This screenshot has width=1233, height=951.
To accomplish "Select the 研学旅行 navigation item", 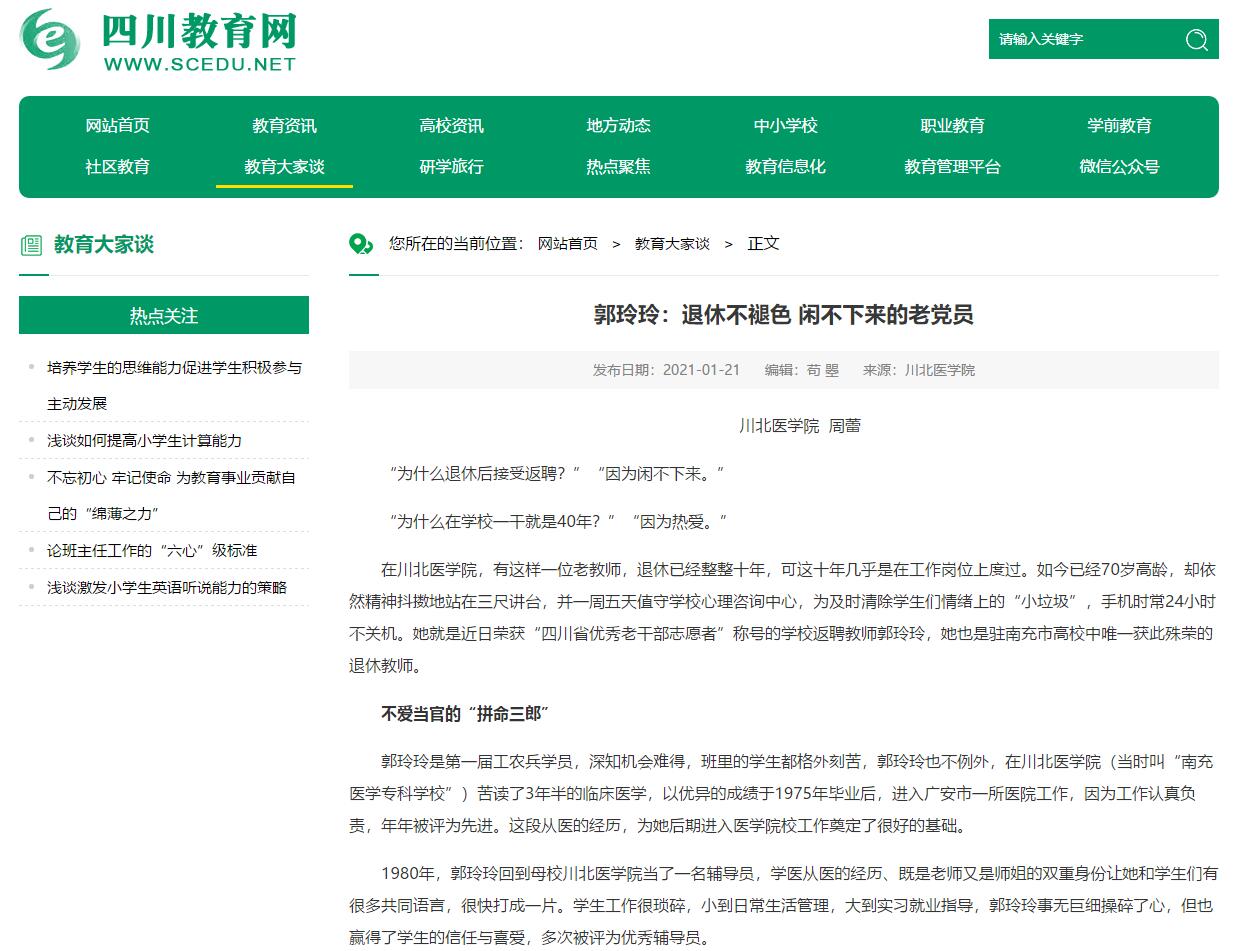I will point(451,166).
